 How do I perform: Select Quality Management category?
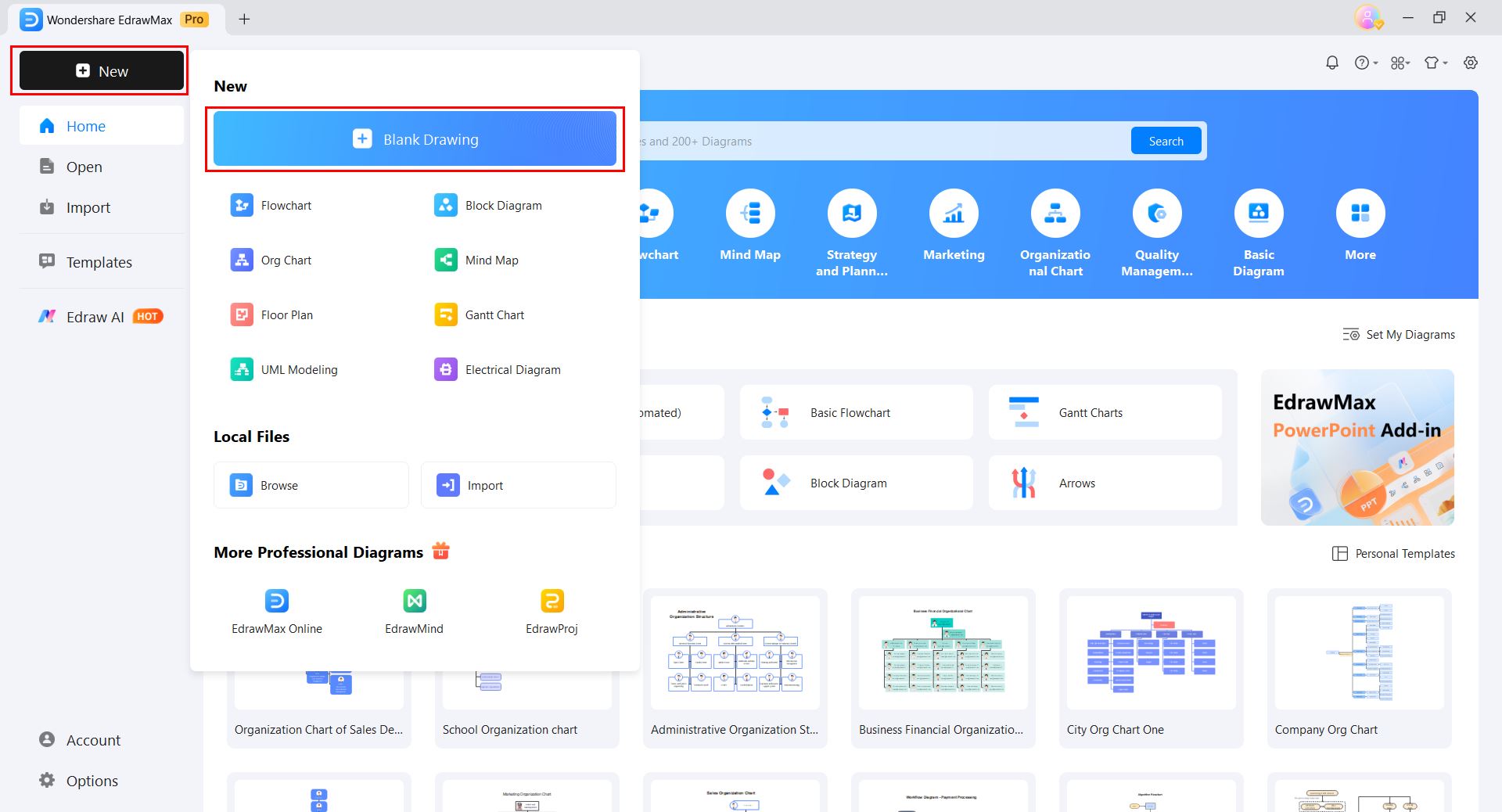click(x=1157, y=233)
